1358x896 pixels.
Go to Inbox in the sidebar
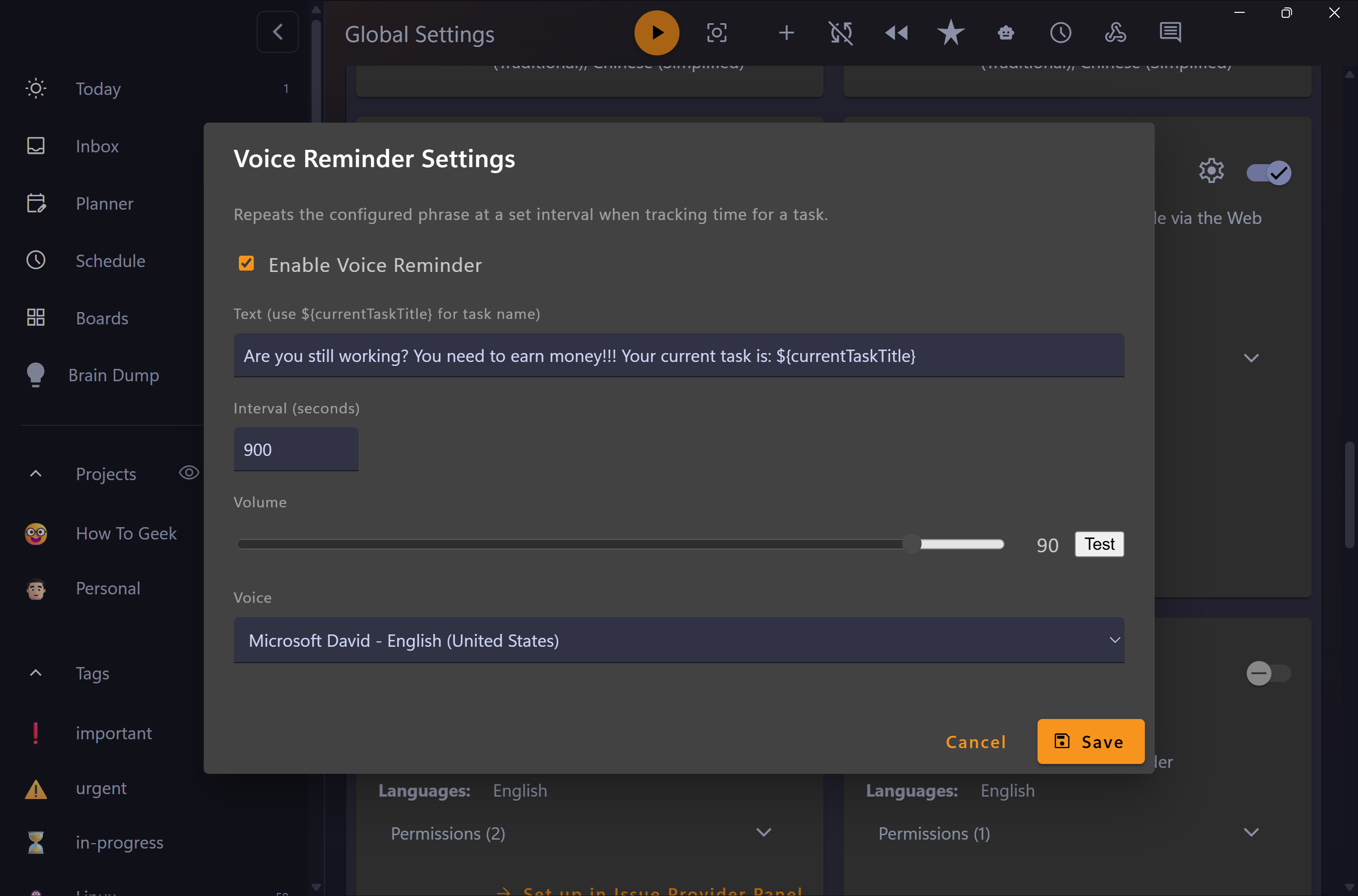click(x=97, y=146)
